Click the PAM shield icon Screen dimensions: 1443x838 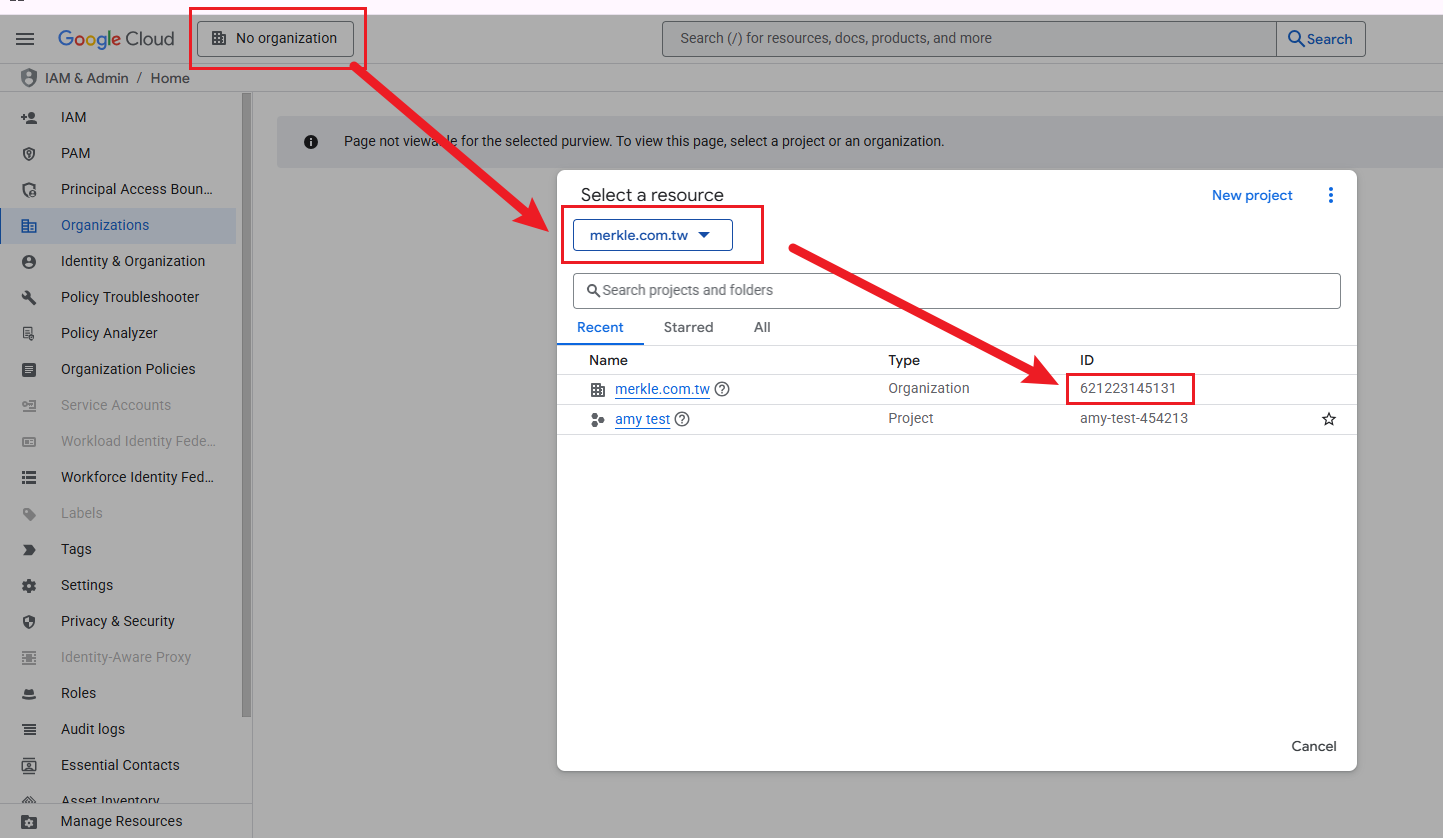29,154
